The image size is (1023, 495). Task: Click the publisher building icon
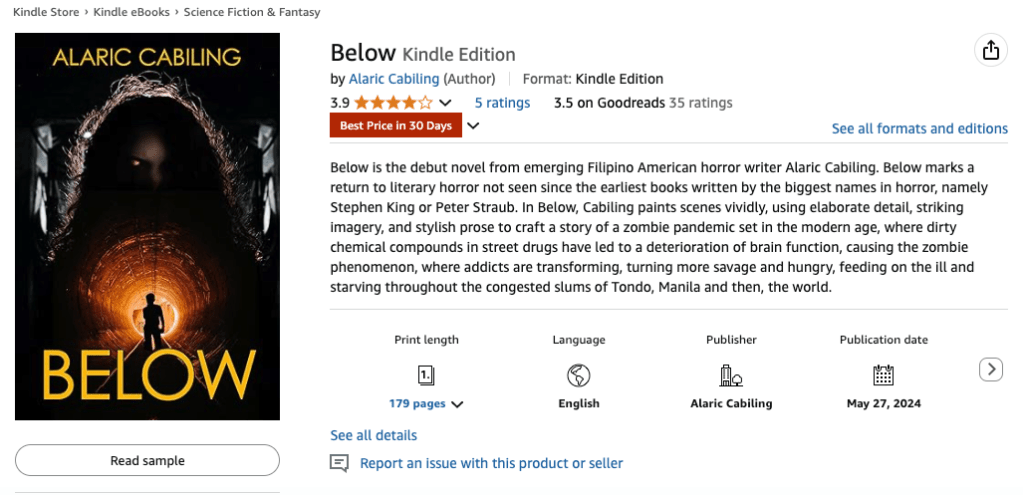[x=731, y=375]
